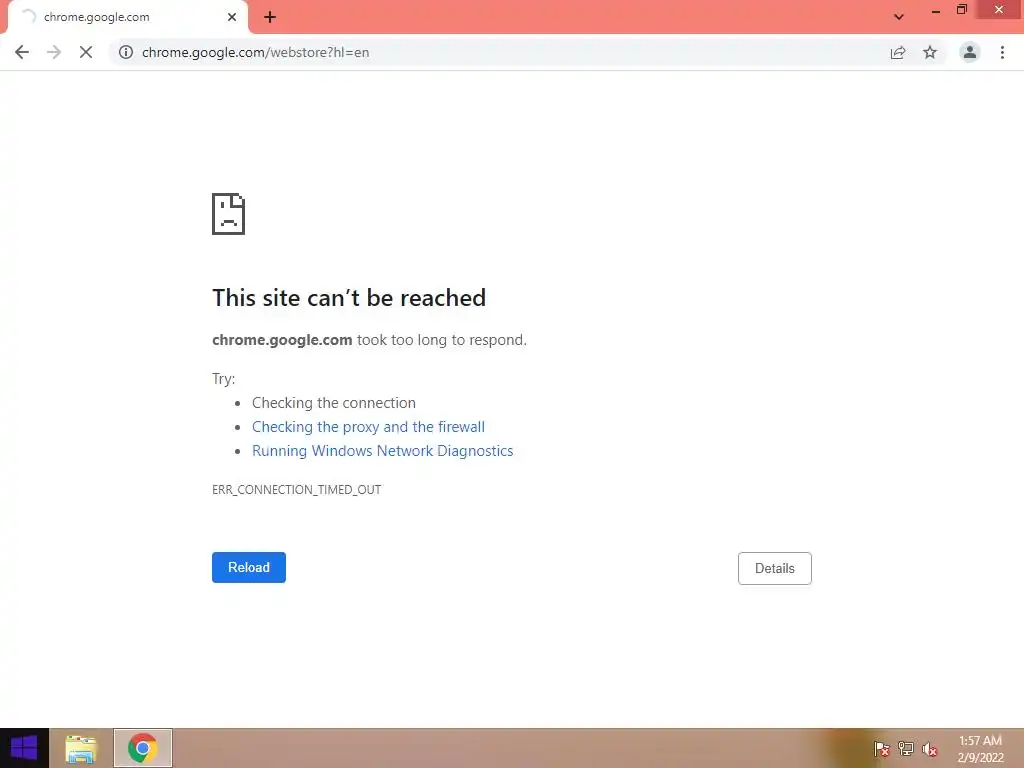Bookmark this tab with the star
This screenshot has width=1024, height=768.
[x=930, y=52]
